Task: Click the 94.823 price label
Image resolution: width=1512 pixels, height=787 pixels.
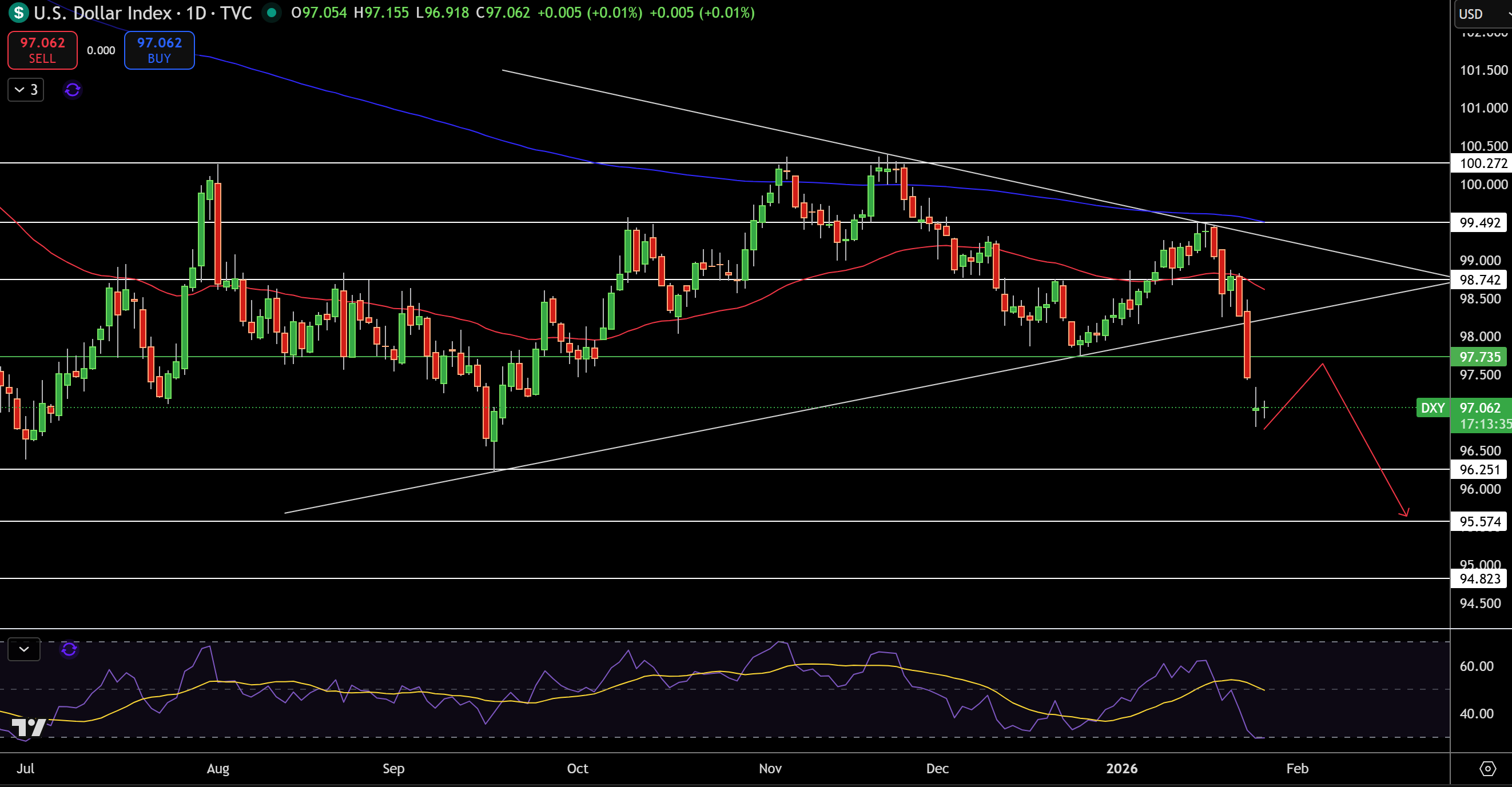Action: [1479, 579]
